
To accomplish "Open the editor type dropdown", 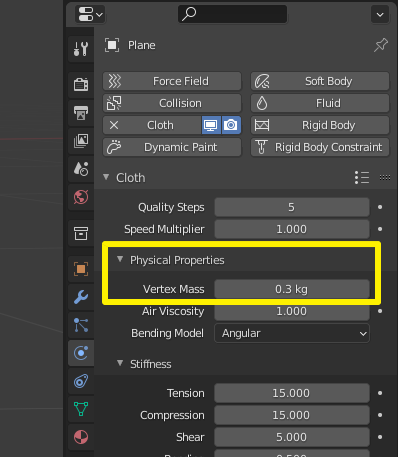I will 90,14.
